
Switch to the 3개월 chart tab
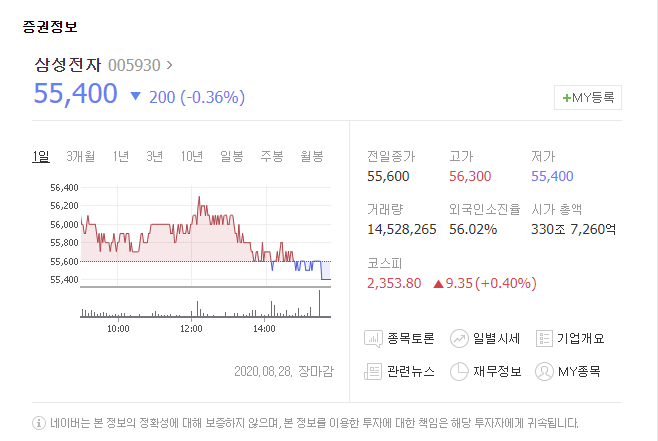coord(80,156)
